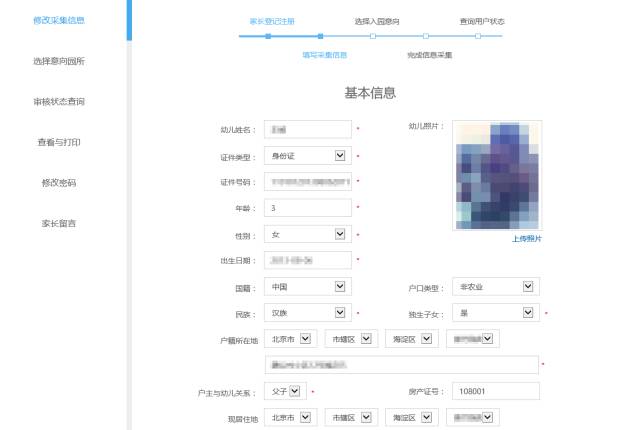Open 修改采集信息 in the sidebar
Viewport: 640px width, 430px height.
pyautogui.click(x=59, y=20)
